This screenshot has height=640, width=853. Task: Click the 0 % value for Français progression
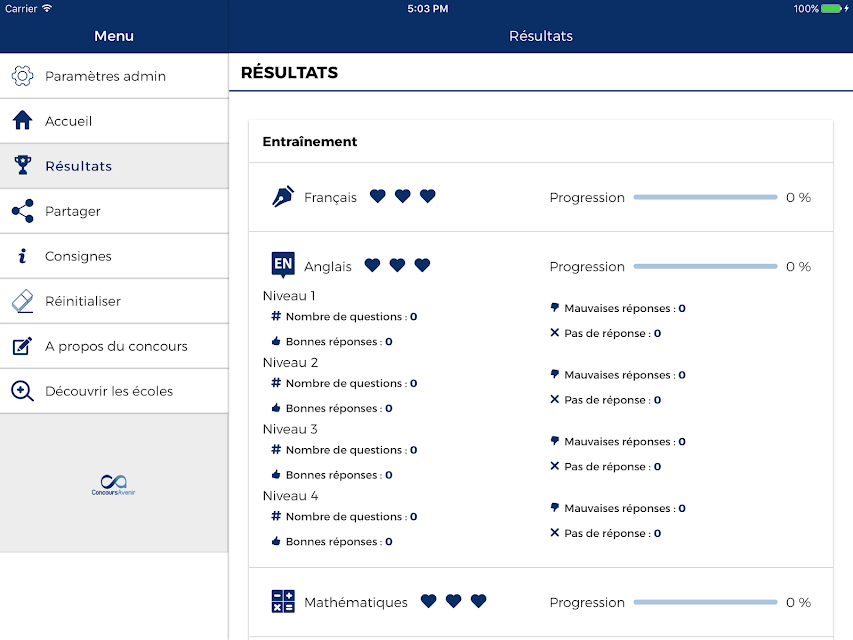pyautogui.click(x=798, y=197)
